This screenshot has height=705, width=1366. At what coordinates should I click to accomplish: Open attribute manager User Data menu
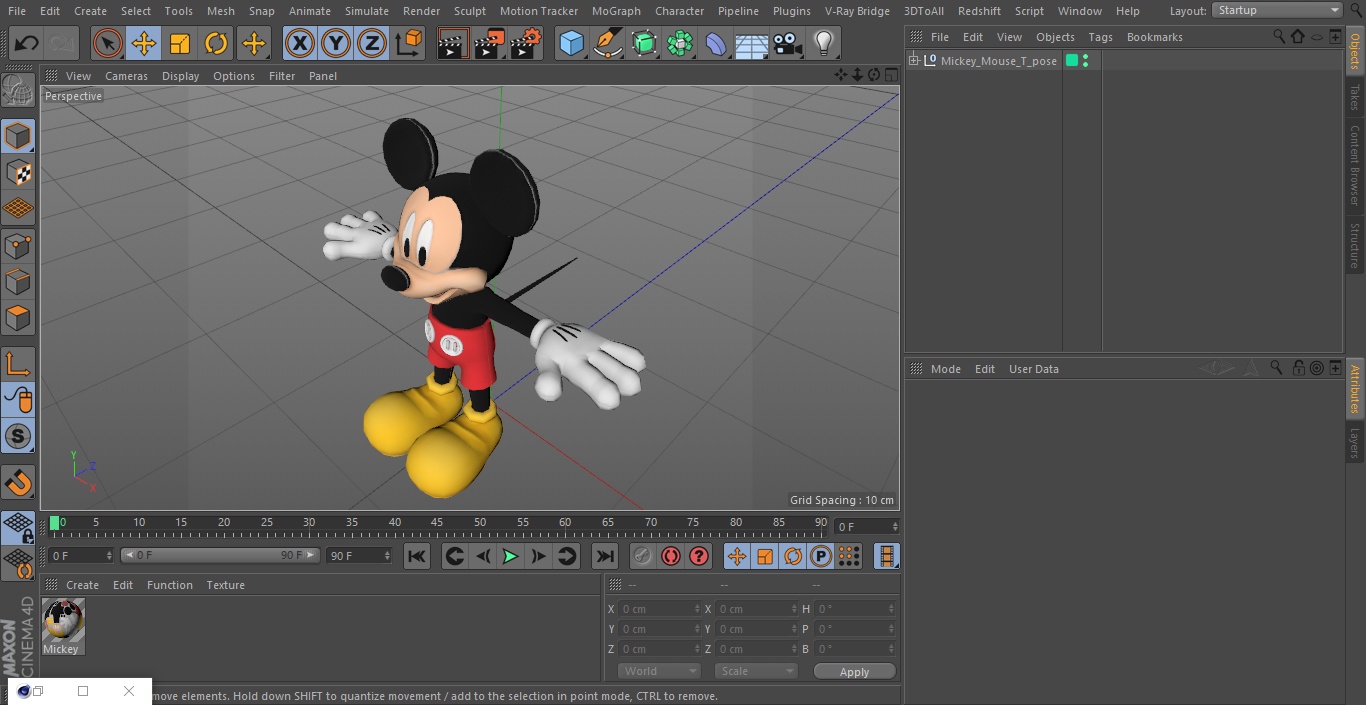pyautogui.click(x=1034, y=369)
